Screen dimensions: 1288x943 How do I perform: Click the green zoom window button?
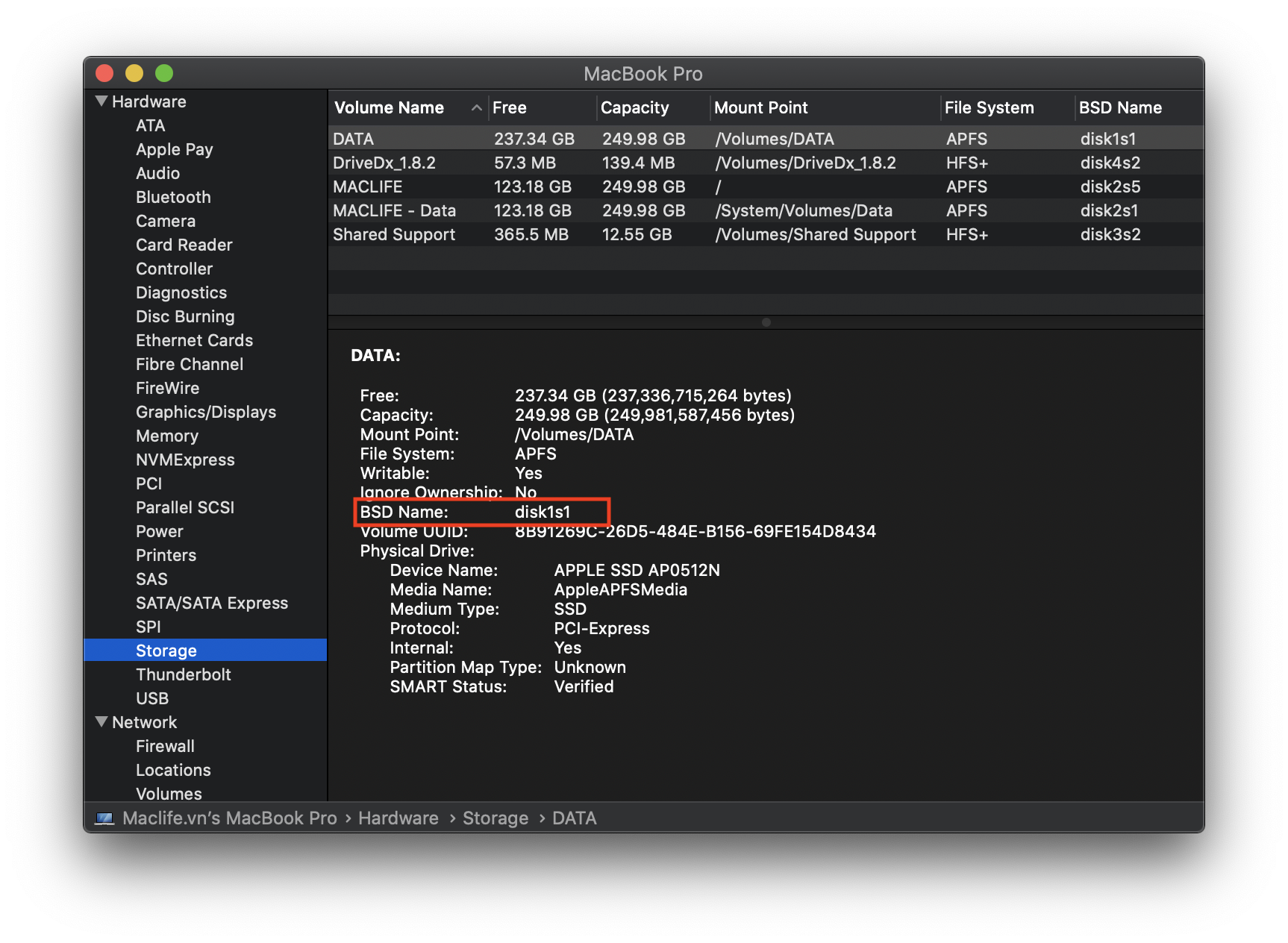[x=164, y=73]
